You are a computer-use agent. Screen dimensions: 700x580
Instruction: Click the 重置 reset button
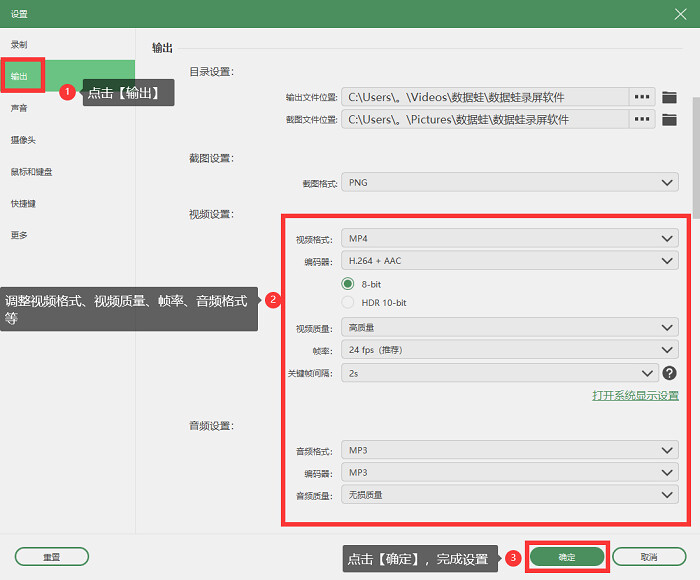pos(52,557)
